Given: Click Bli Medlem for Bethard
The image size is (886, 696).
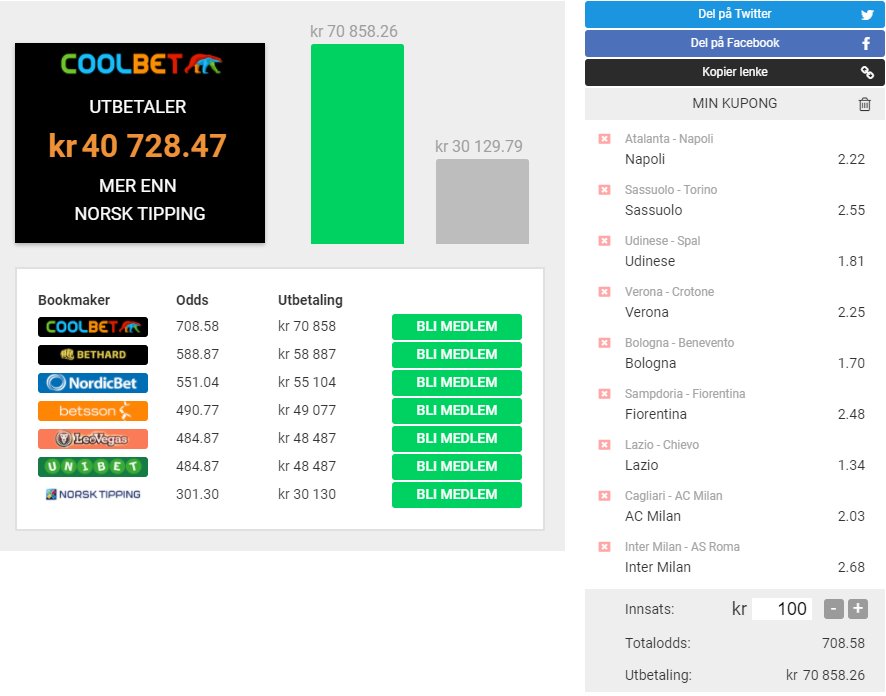Looking at the screenshot, I should pos(457,355).
